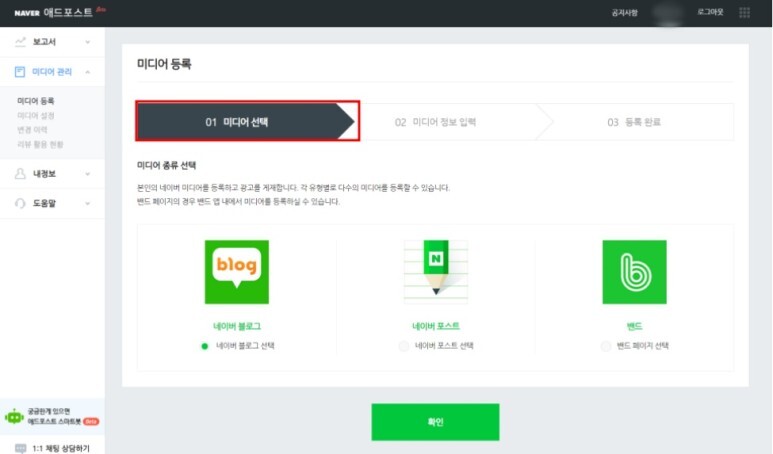The width and height of the screenshot is (773, 454).
Task: Click the 네이버 블로그 green label
Action: pyautogui.click(x=237, y=326)
